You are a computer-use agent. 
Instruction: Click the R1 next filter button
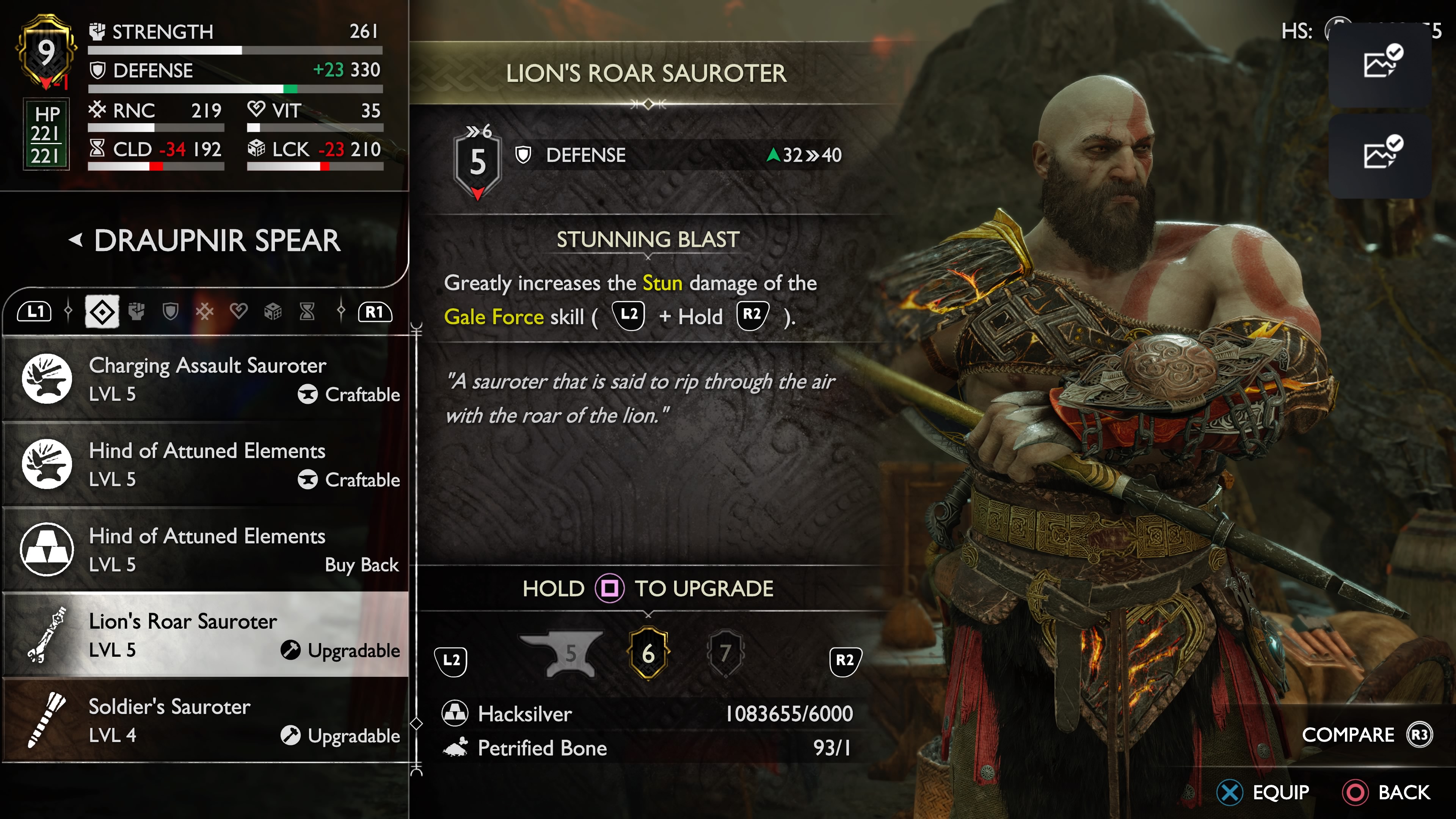375,311
